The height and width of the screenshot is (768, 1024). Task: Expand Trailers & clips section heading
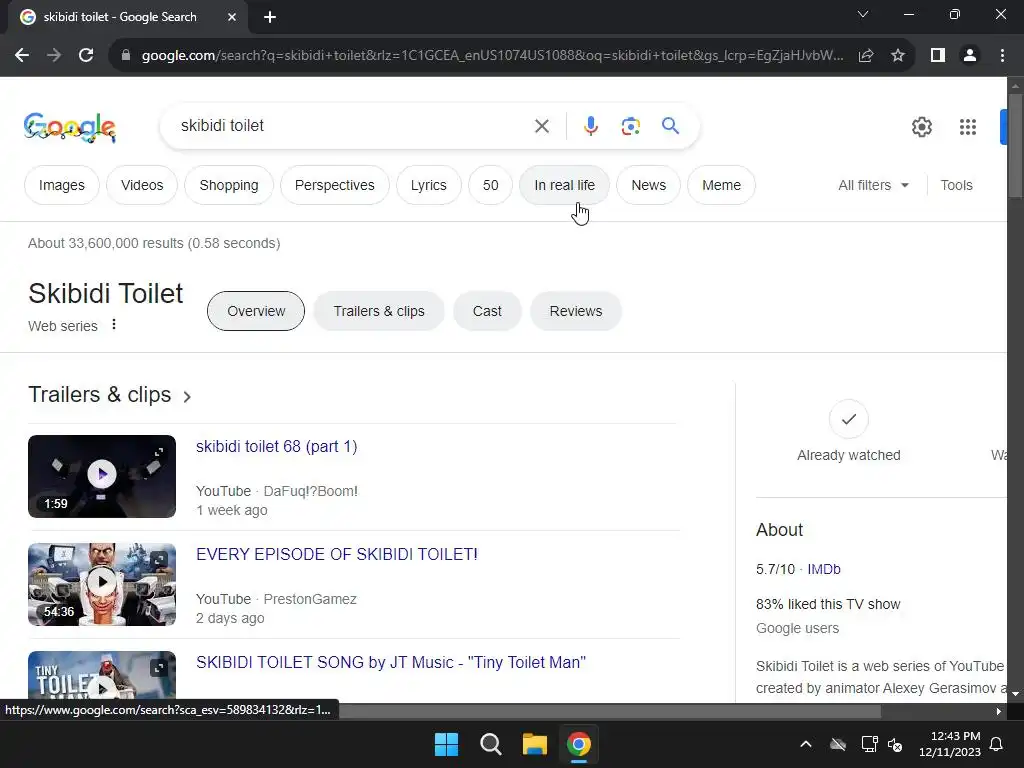pos(110,395)
